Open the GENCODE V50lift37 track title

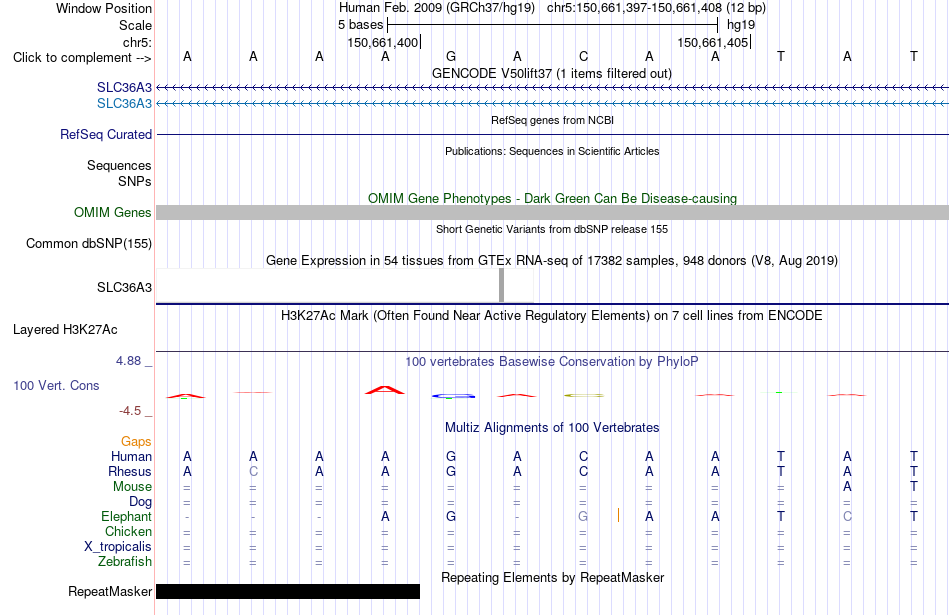(552, 73)
